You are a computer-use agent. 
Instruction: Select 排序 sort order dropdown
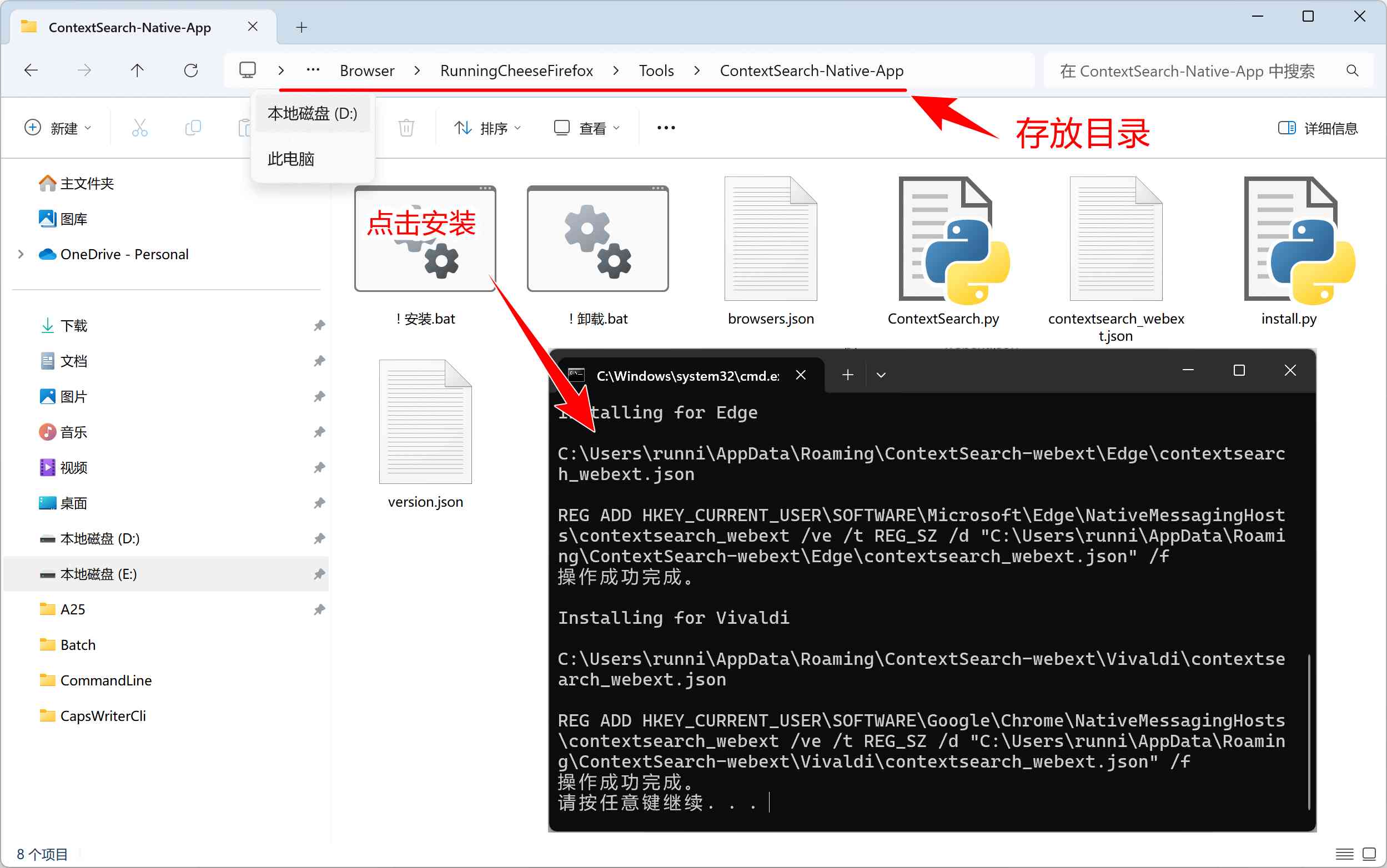[x=489, y=128]
